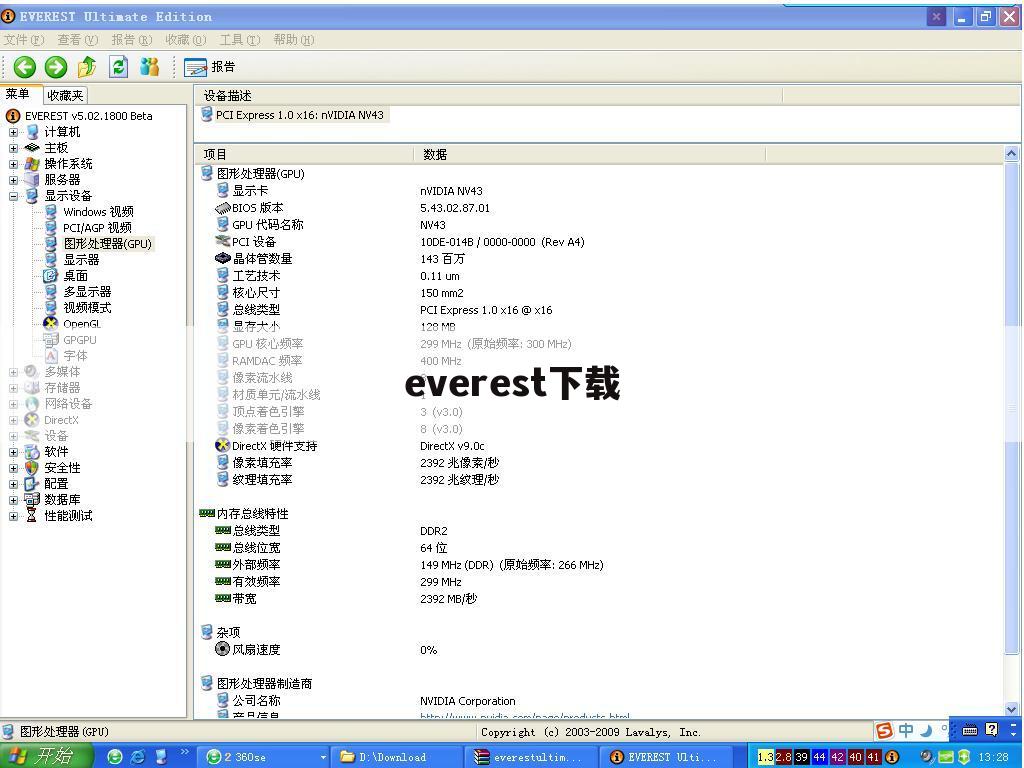The height and width of the screenshot is (768, 1024).
Task: Click the OpenGL tree item icon
Action: coord(50,323)
